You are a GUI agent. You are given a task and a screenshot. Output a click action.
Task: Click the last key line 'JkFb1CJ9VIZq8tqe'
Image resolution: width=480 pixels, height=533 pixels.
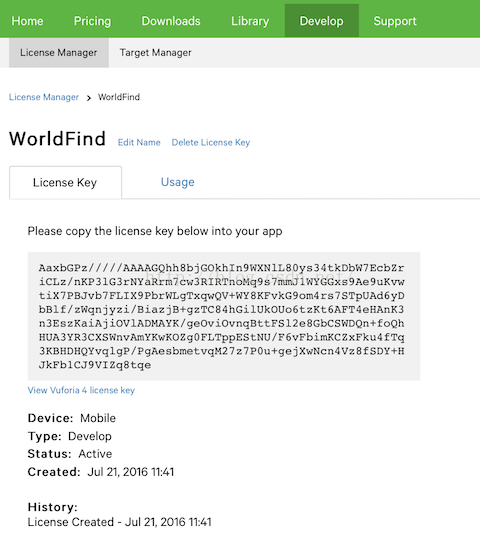tap(95, 365)
